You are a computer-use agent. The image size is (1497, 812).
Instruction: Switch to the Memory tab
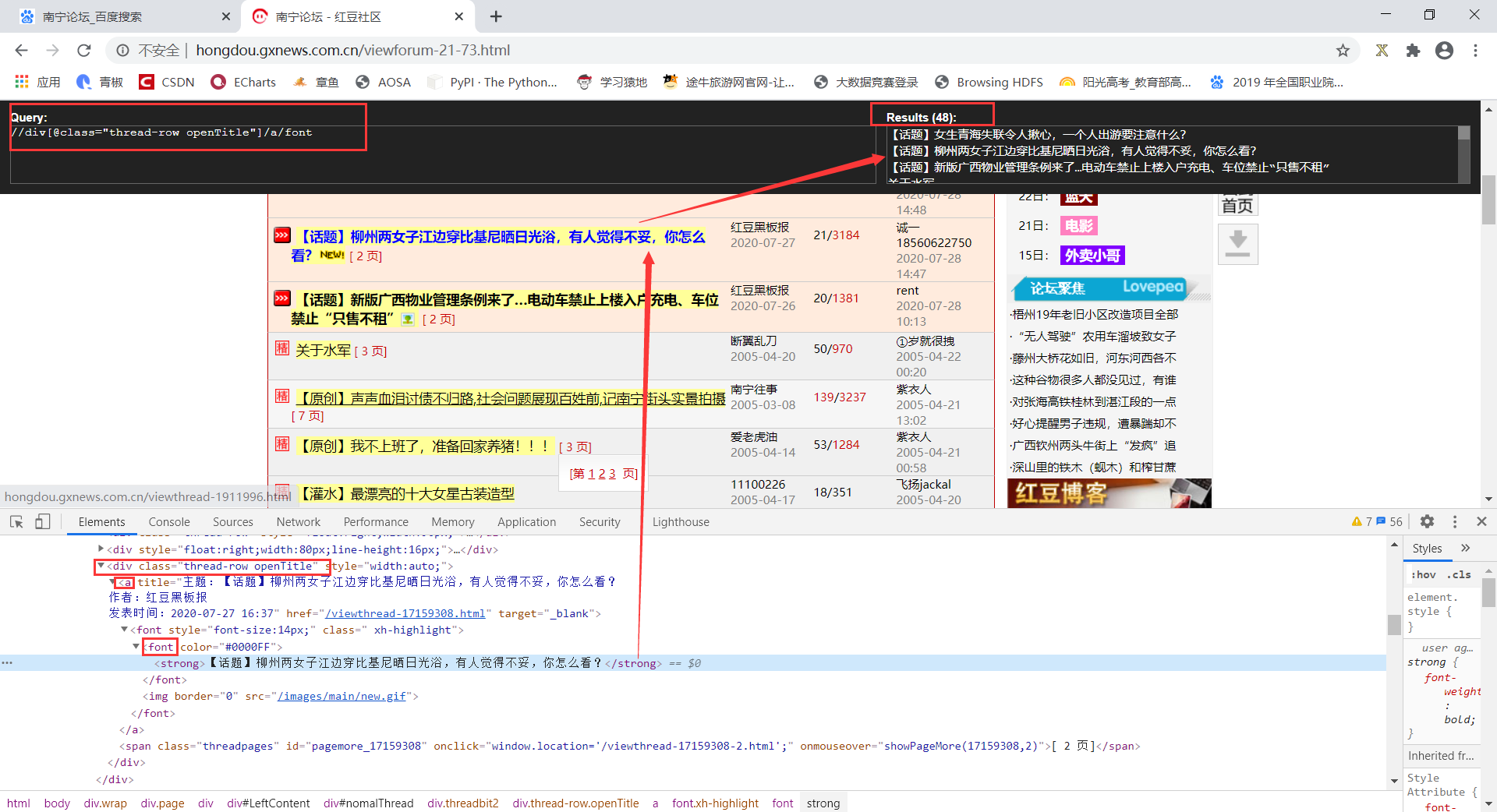click(452, 522)
